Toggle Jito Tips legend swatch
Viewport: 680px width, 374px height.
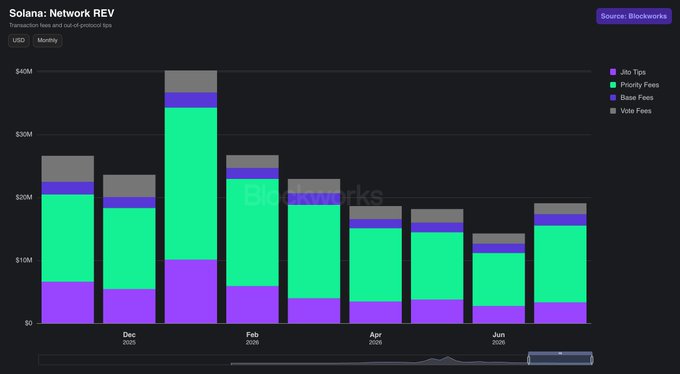click(x=613, y=72)
